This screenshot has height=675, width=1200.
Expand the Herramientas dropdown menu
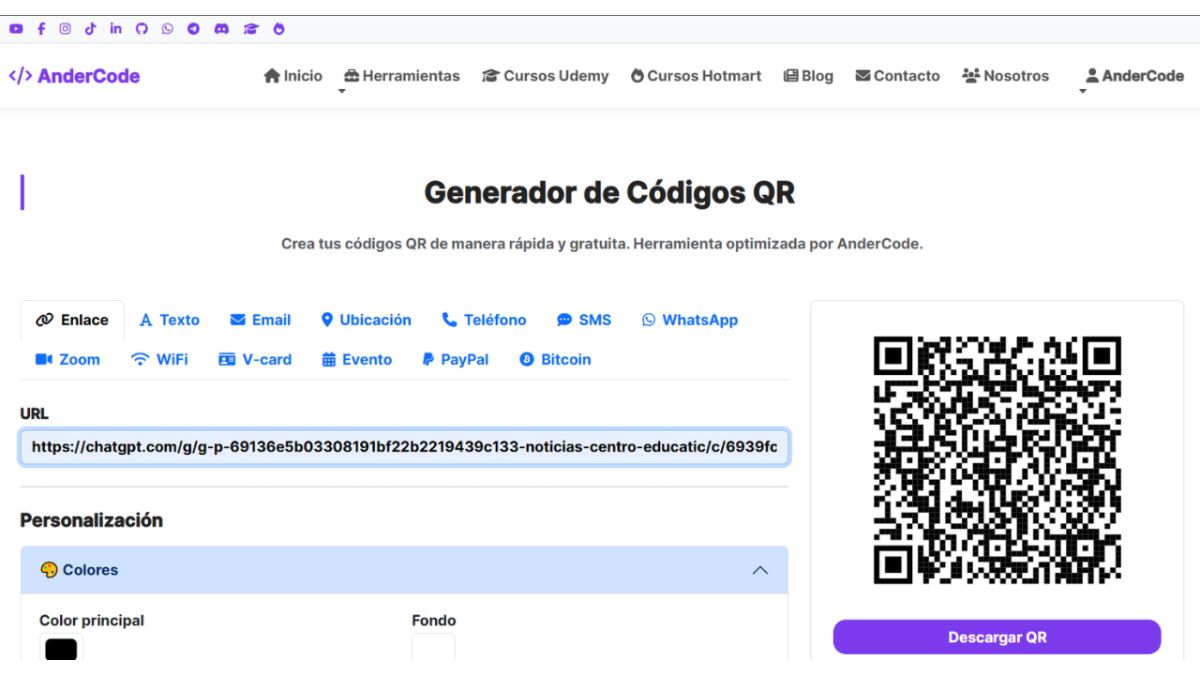pyautogui.click(x=401, y=76)
